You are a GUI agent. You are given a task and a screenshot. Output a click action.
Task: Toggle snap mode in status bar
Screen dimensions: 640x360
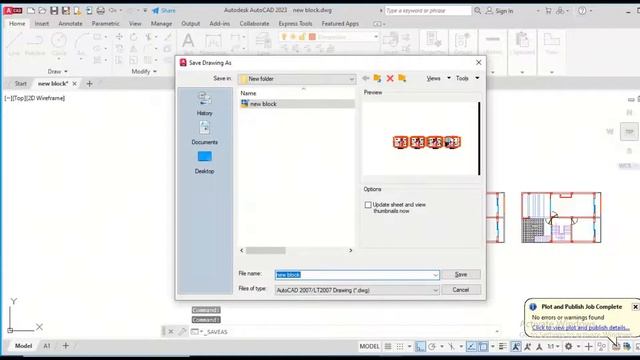400,347
